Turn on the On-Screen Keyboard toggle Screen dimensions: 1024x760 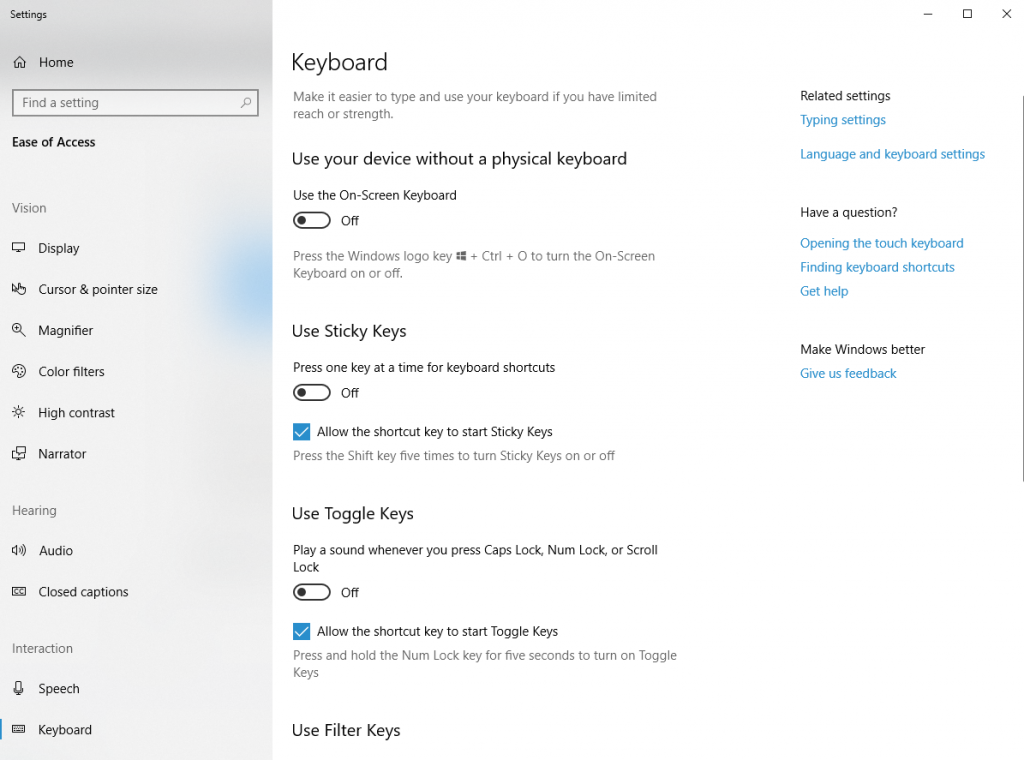(312, 221)
